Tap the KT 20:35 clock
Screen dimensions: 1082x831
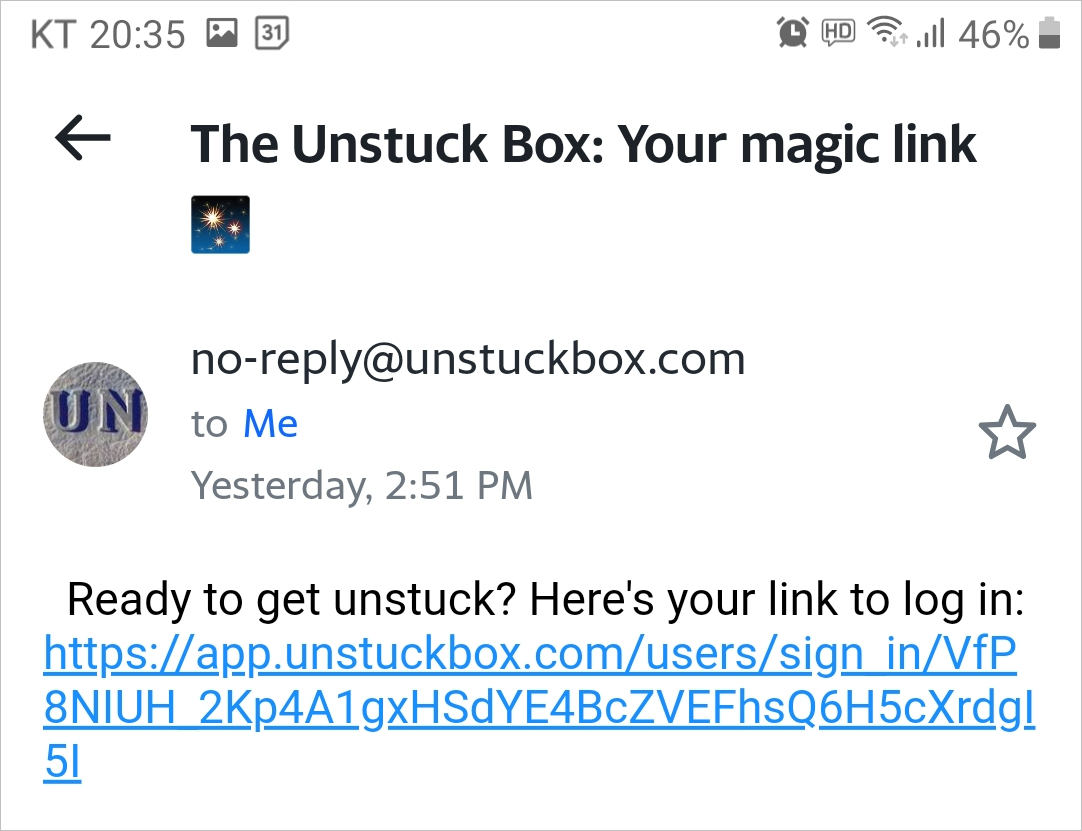point(108,35)
